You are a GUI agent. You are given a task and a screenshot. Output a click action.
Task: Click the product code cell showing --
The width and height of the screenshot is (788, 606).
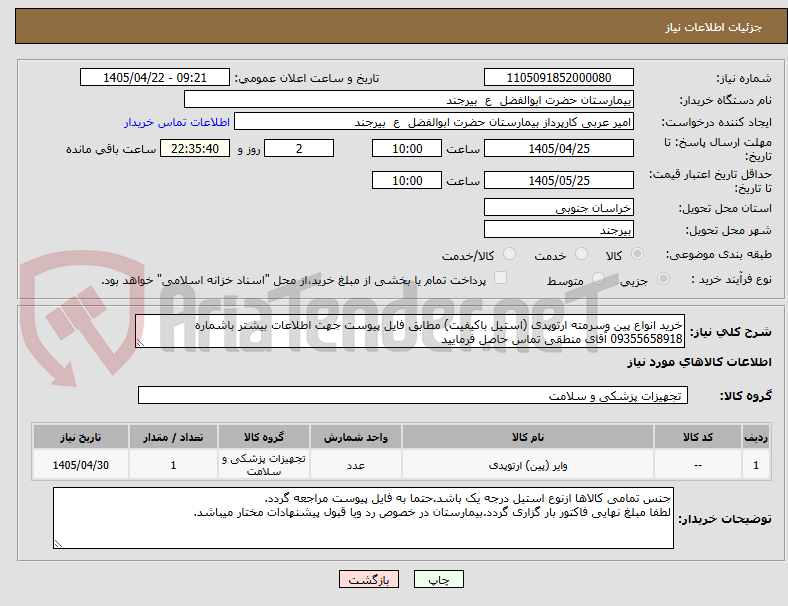[698, 465]
